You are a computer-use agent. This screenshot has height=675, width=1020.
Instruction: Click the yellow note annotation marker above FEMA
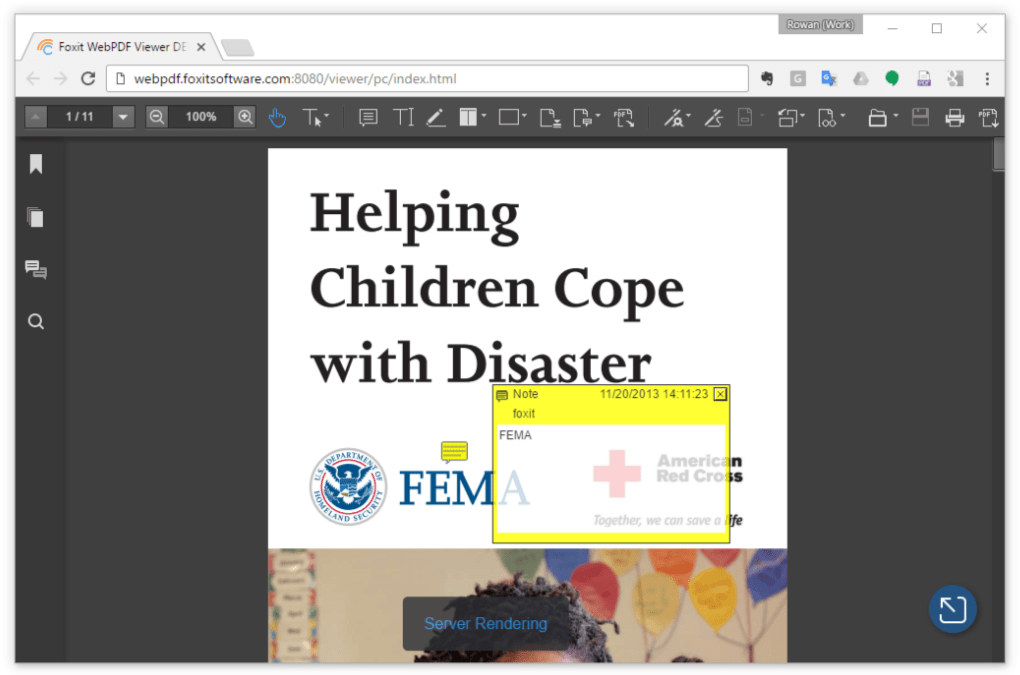click(454, 451)
